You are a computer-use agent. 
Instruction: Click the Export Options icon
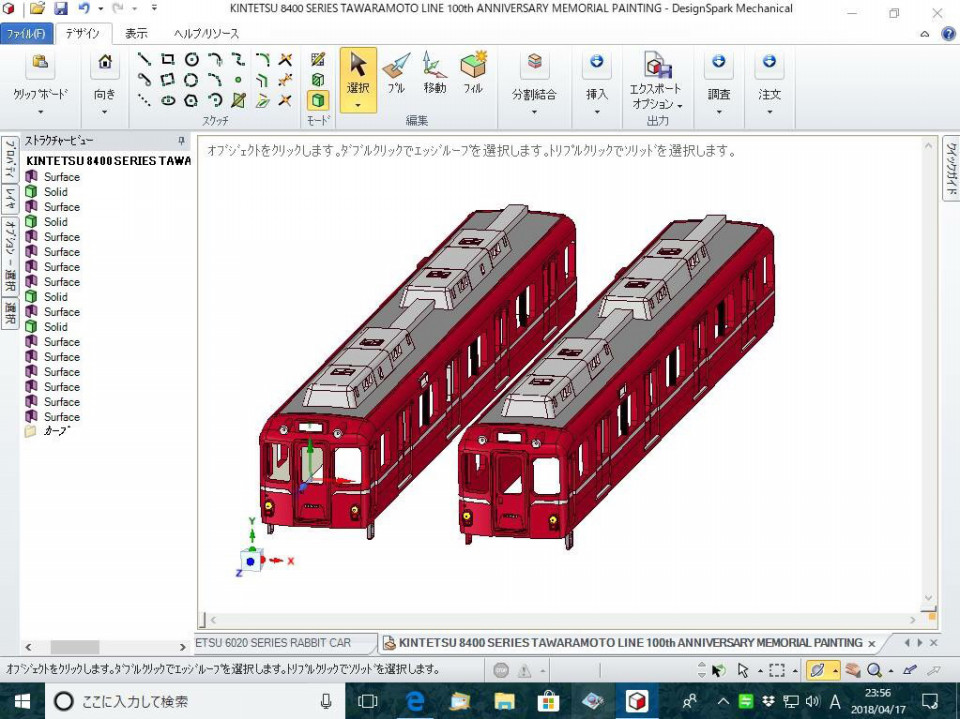tap(657, 64)
